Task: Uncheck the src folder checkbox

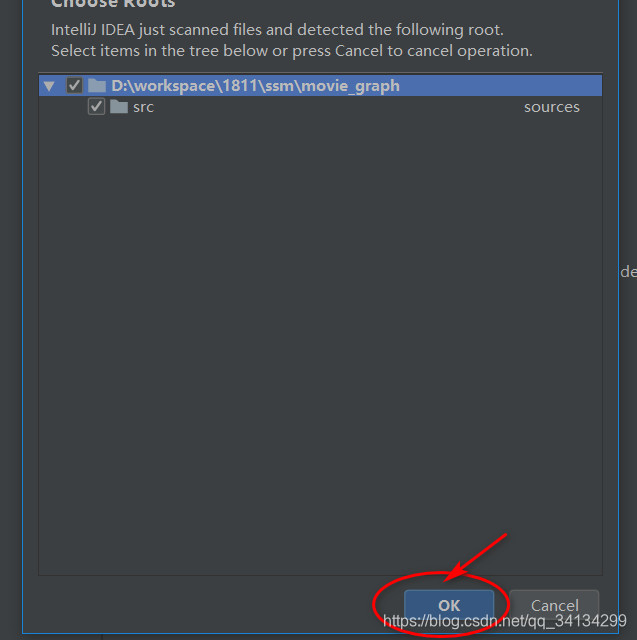Action: pyautogui.click(x=96, y=107)
